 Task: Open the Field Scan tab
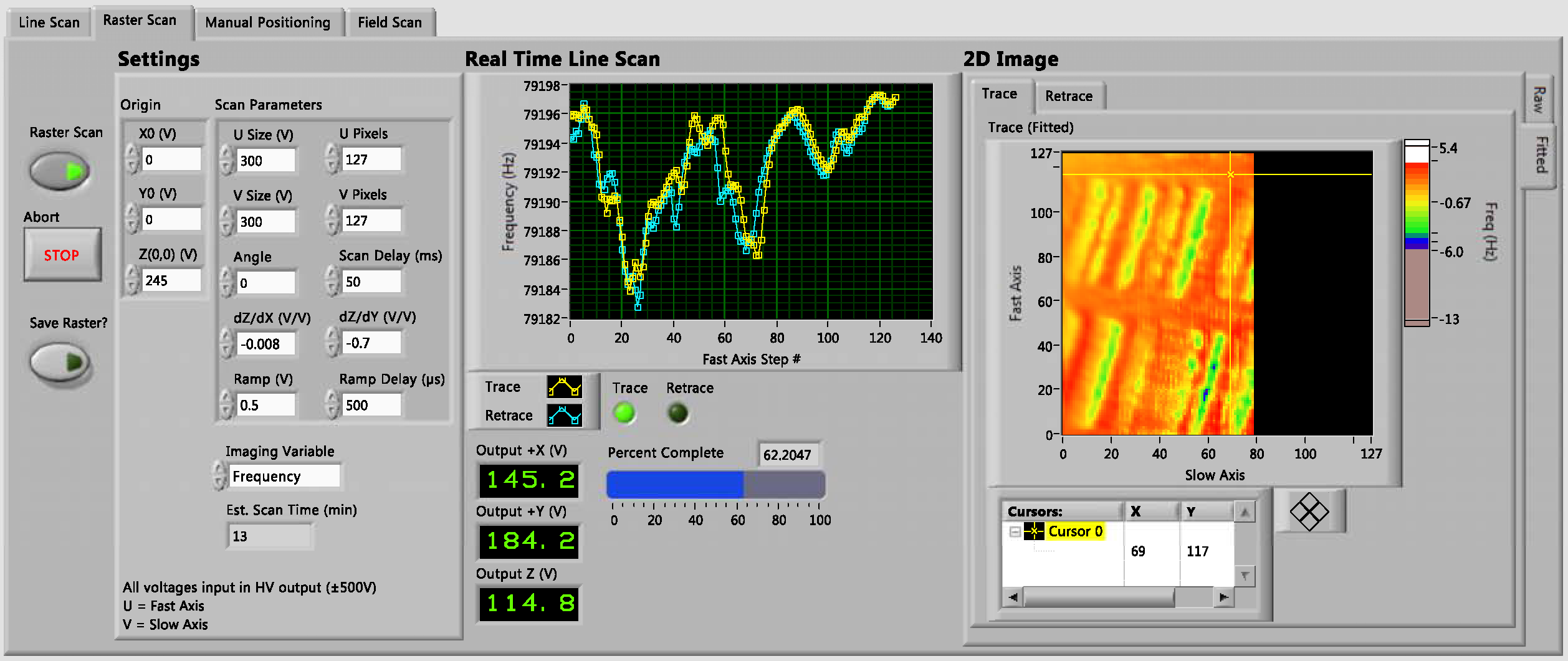coord(390,23)
